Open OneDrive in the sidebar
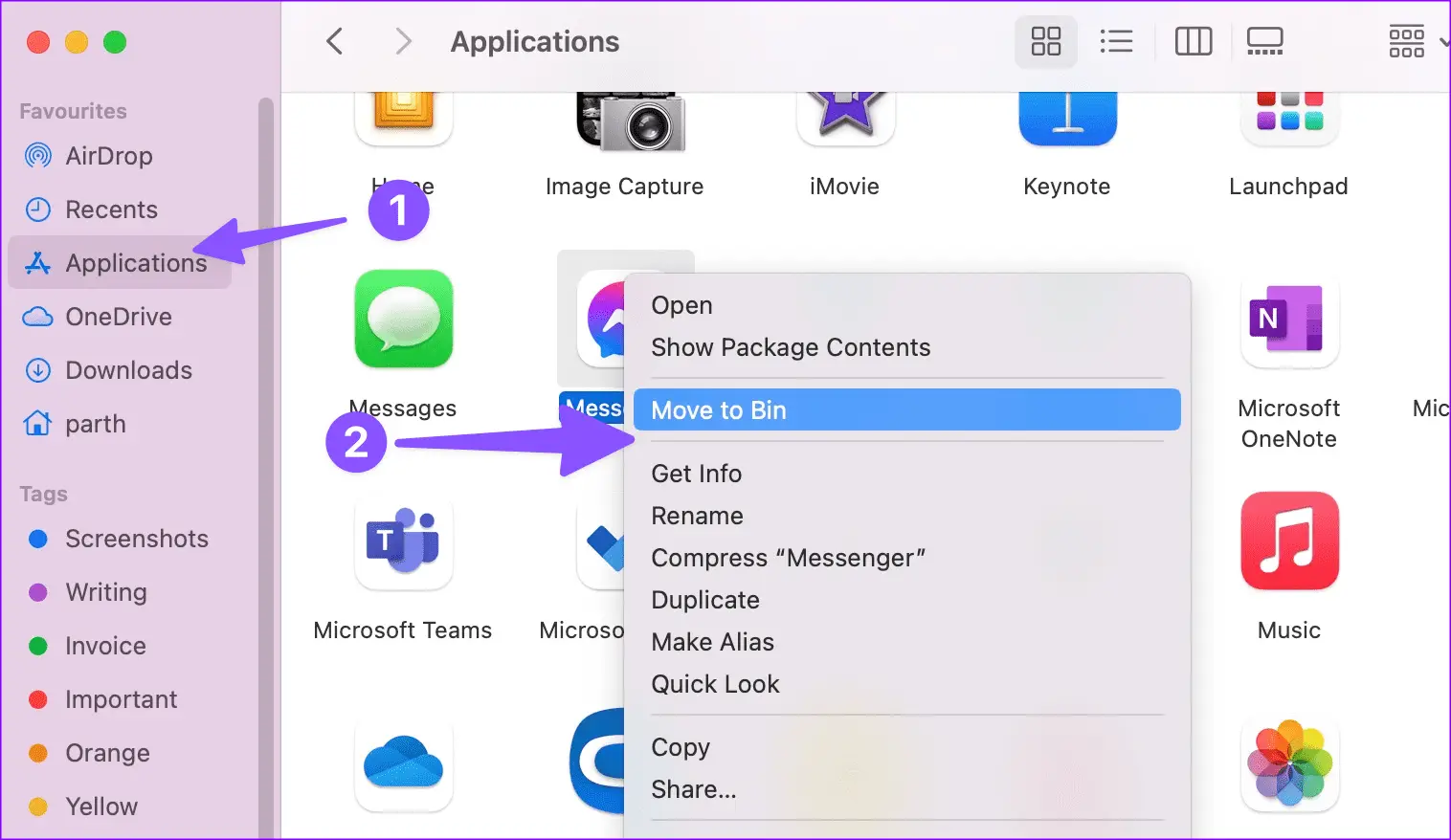Viewport: 1451px width, 840px height. click(x=120, y=316)
